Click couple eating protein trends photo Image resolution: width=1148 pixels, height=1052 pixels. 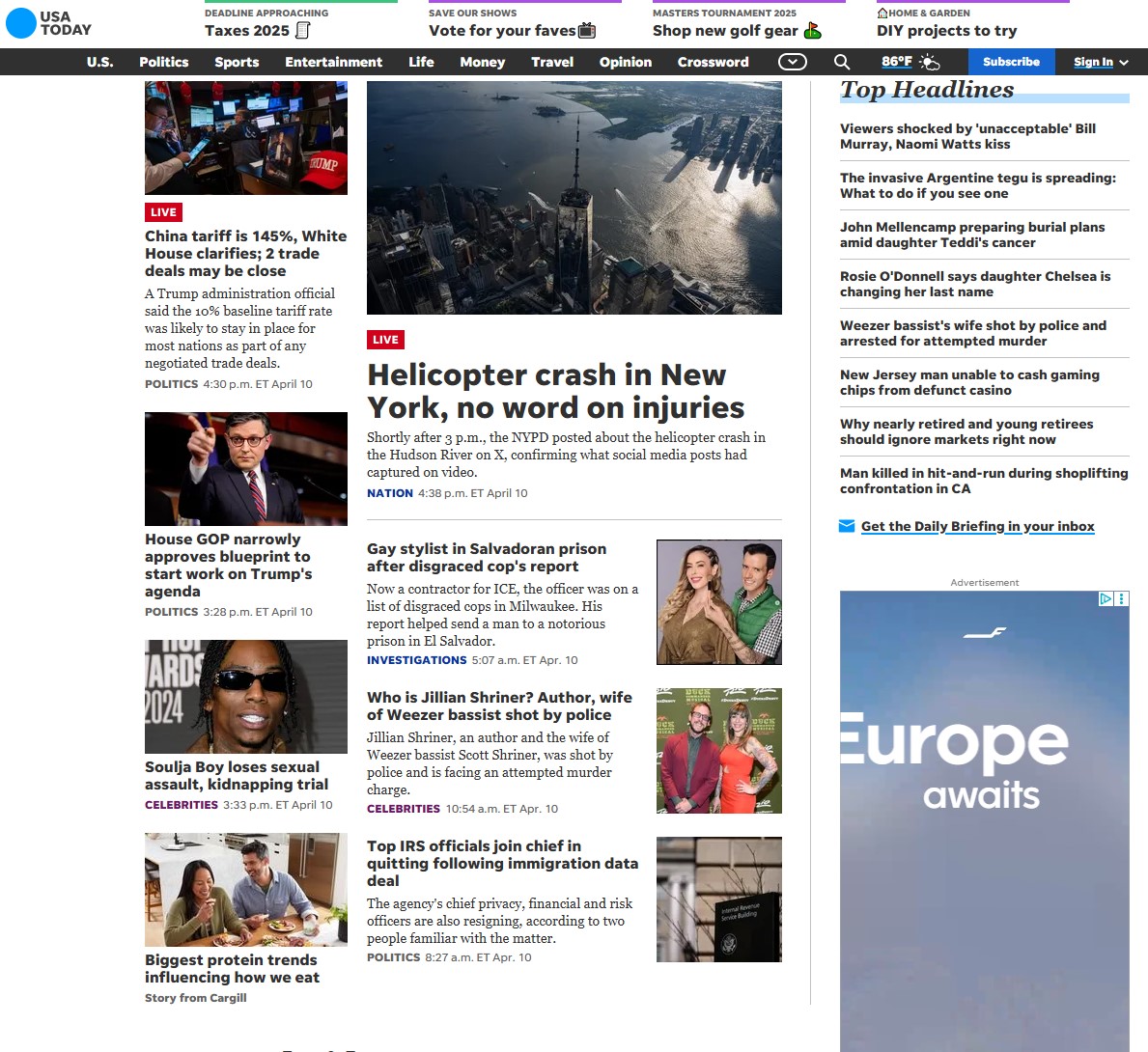tap(246, 890)
